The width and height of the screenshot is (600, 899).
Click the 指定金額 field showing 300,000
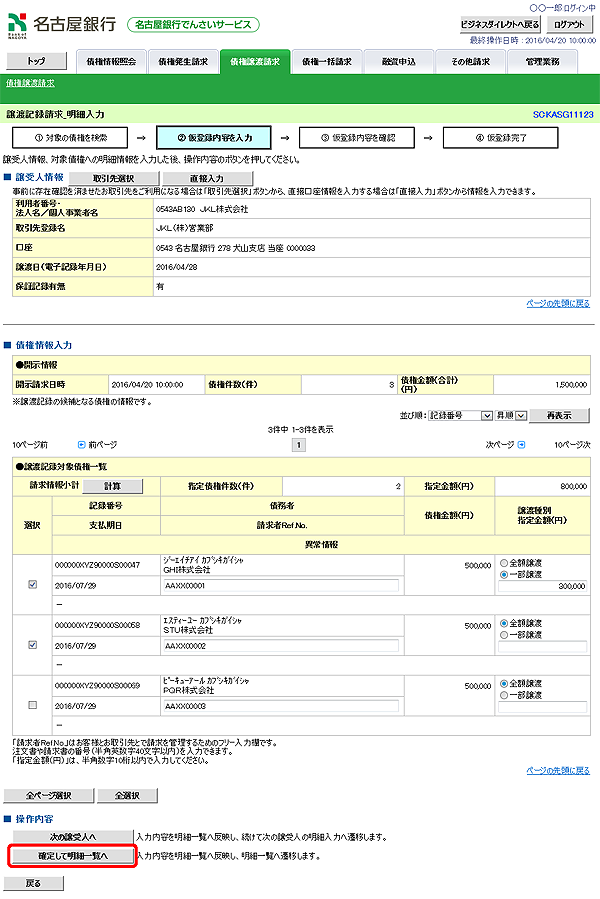pos(543,586)
